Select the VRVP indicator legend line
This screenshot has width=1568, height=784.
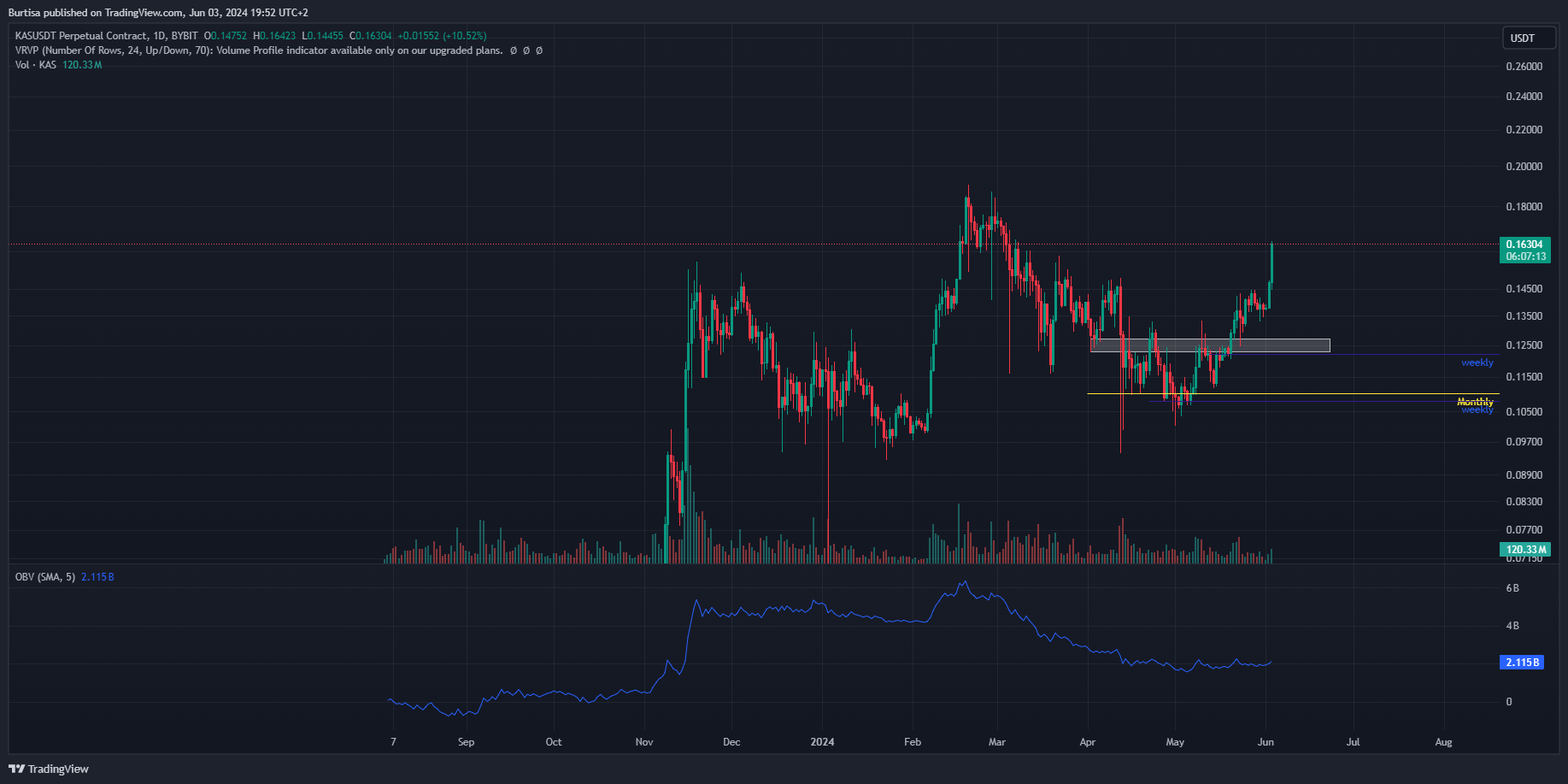[x=279, y=50]
